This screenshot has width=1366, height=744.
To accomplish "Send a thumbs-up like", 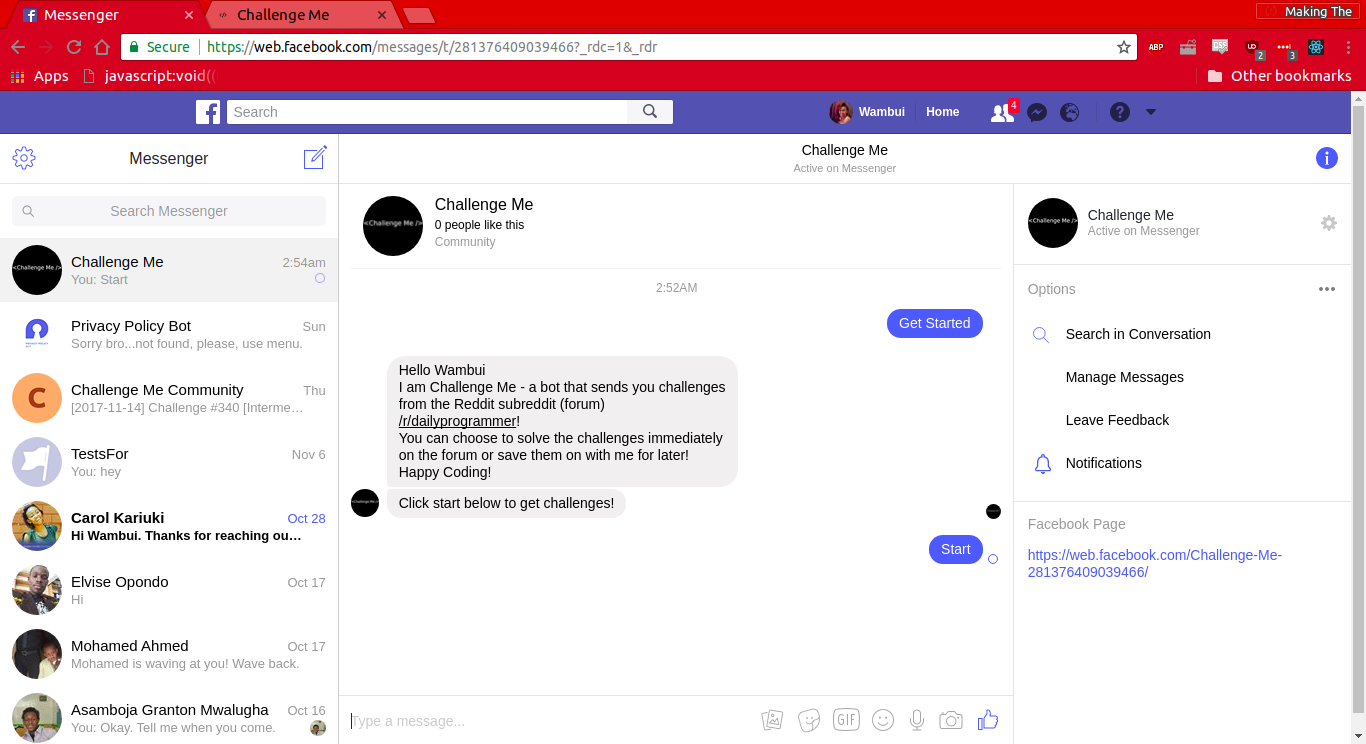I will point(988,720).
